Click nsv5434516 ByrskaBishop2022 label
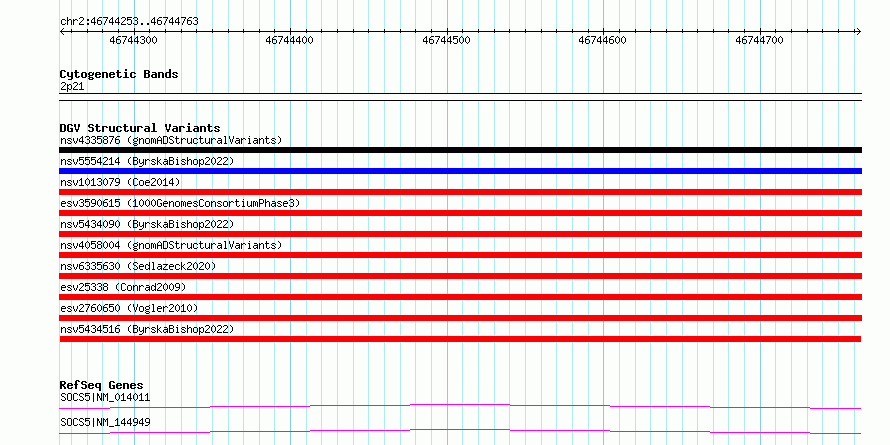 coord(146,329)
